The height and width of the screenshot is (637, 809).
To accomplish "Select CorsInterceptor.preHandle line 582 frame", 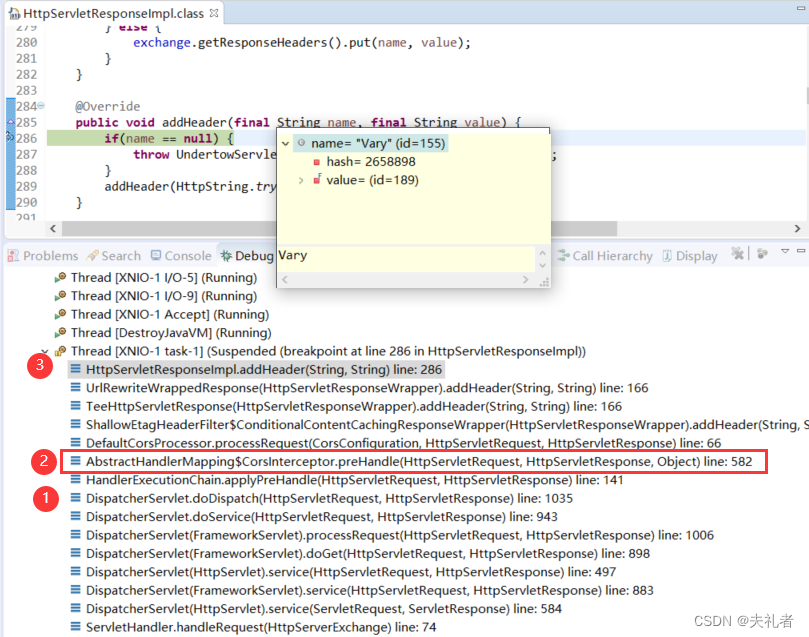I will tap(419, 462).
